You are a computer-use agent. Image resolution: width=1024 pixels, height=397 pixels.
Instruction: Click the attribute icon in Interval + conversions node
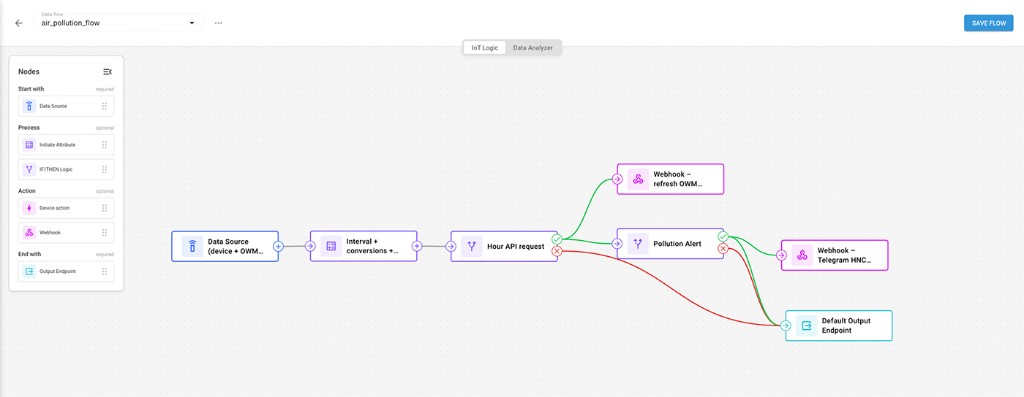331,246
